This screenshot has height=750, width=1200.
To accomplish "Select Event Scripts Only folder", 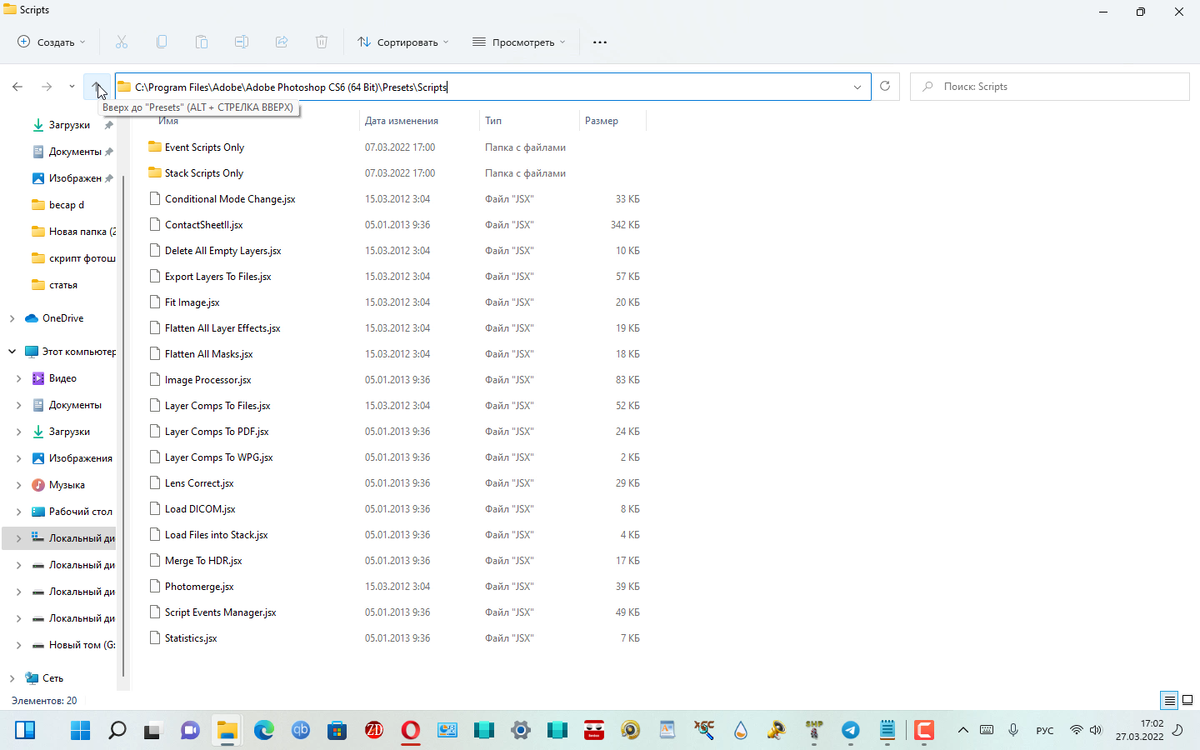I will 204,147.
